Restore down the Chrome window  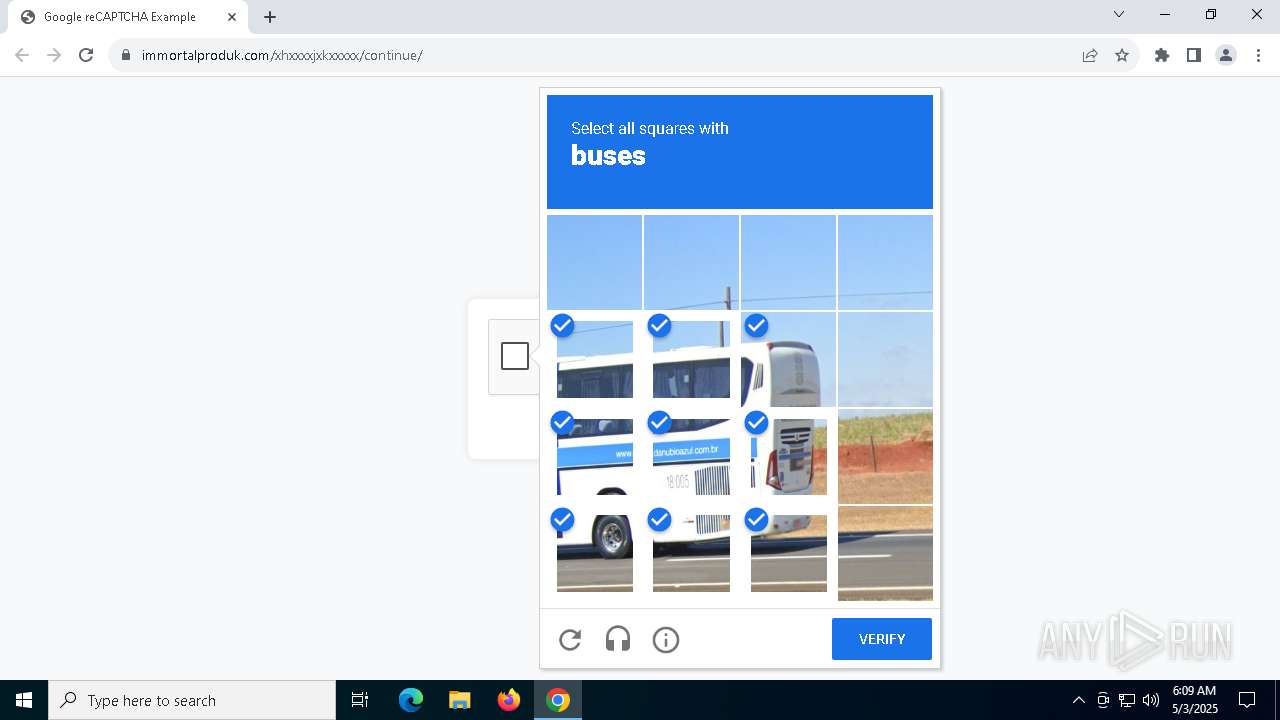[1211, 14]
